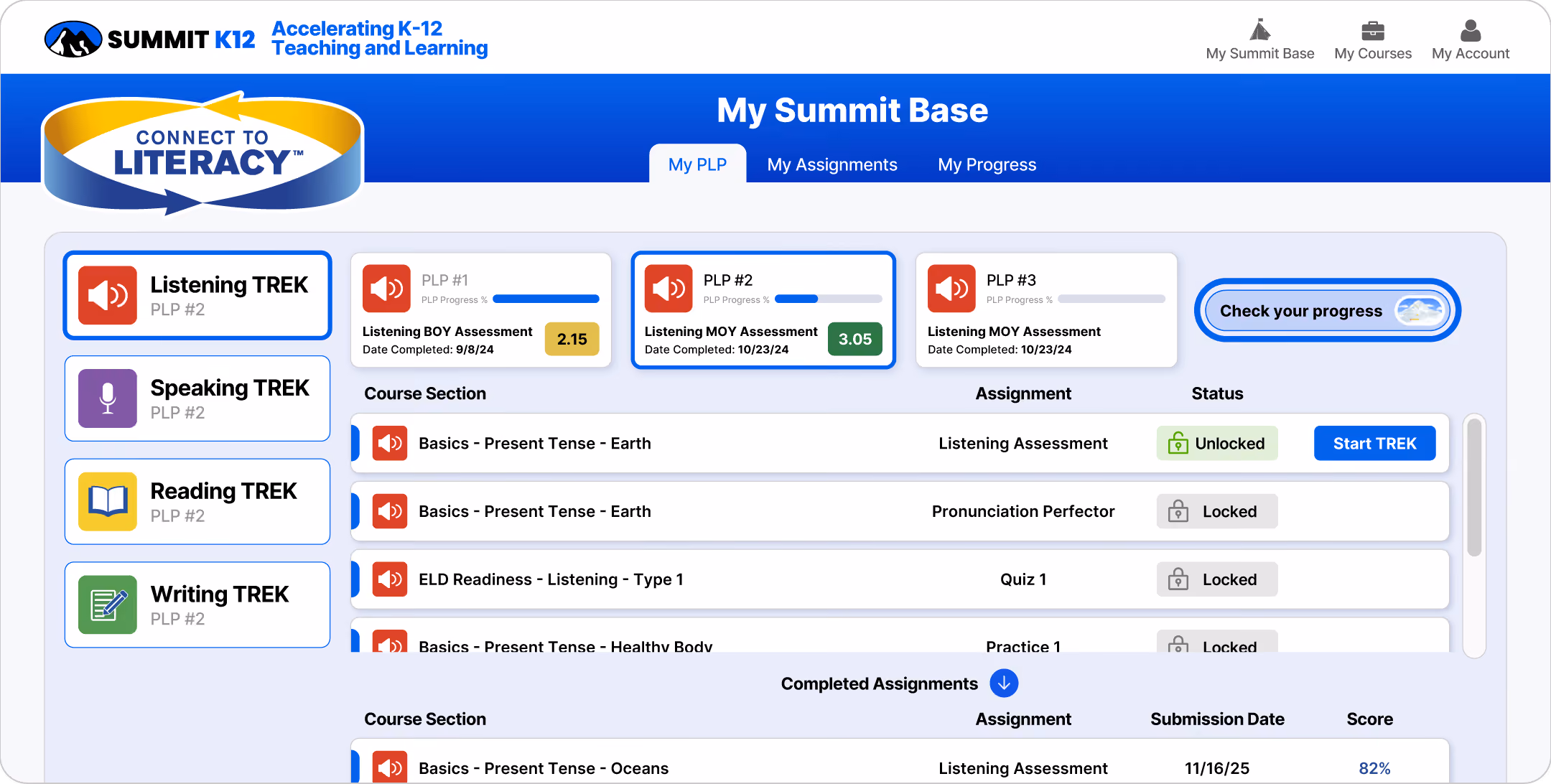Click 'Basics - Present Tense - Oceans' text
This screenshot has height=784, width=1551.
(544, 768)
